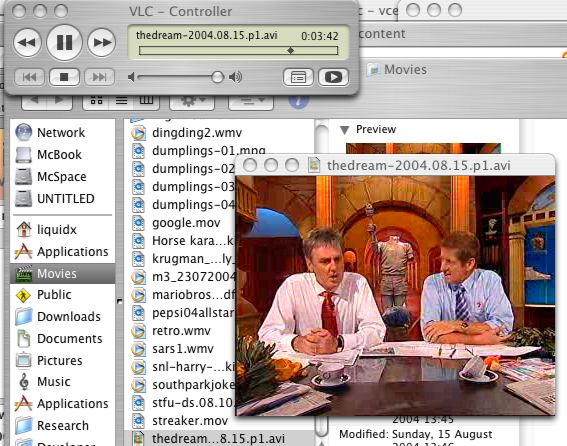Open Applications below Music in the sidebar

(x=62, y=403)
